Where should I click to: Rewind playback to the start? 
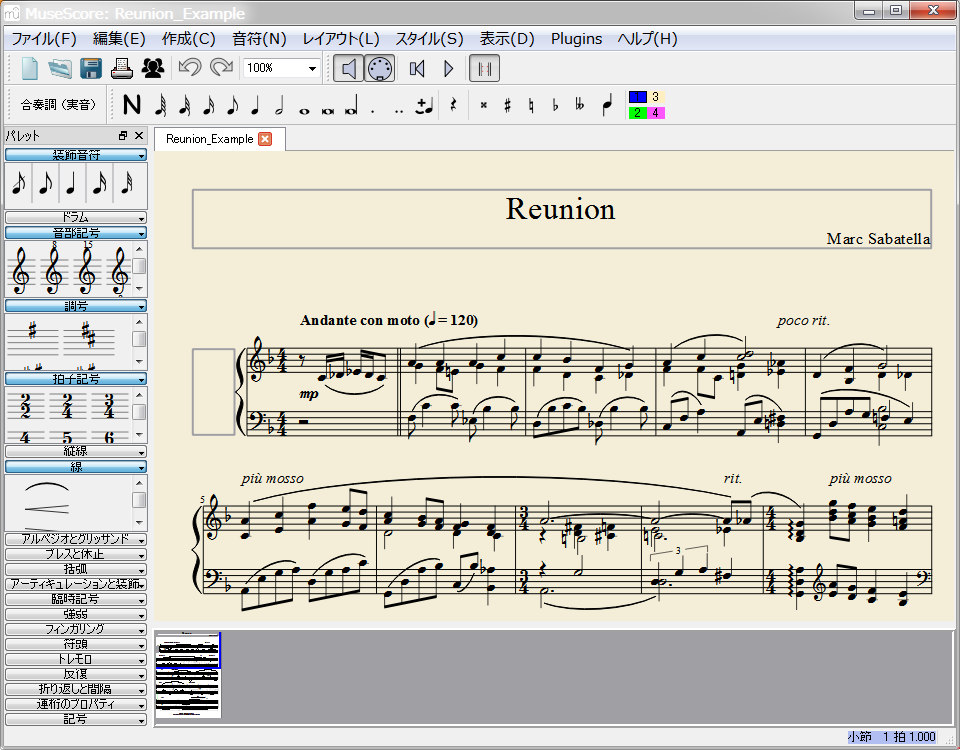417,68
